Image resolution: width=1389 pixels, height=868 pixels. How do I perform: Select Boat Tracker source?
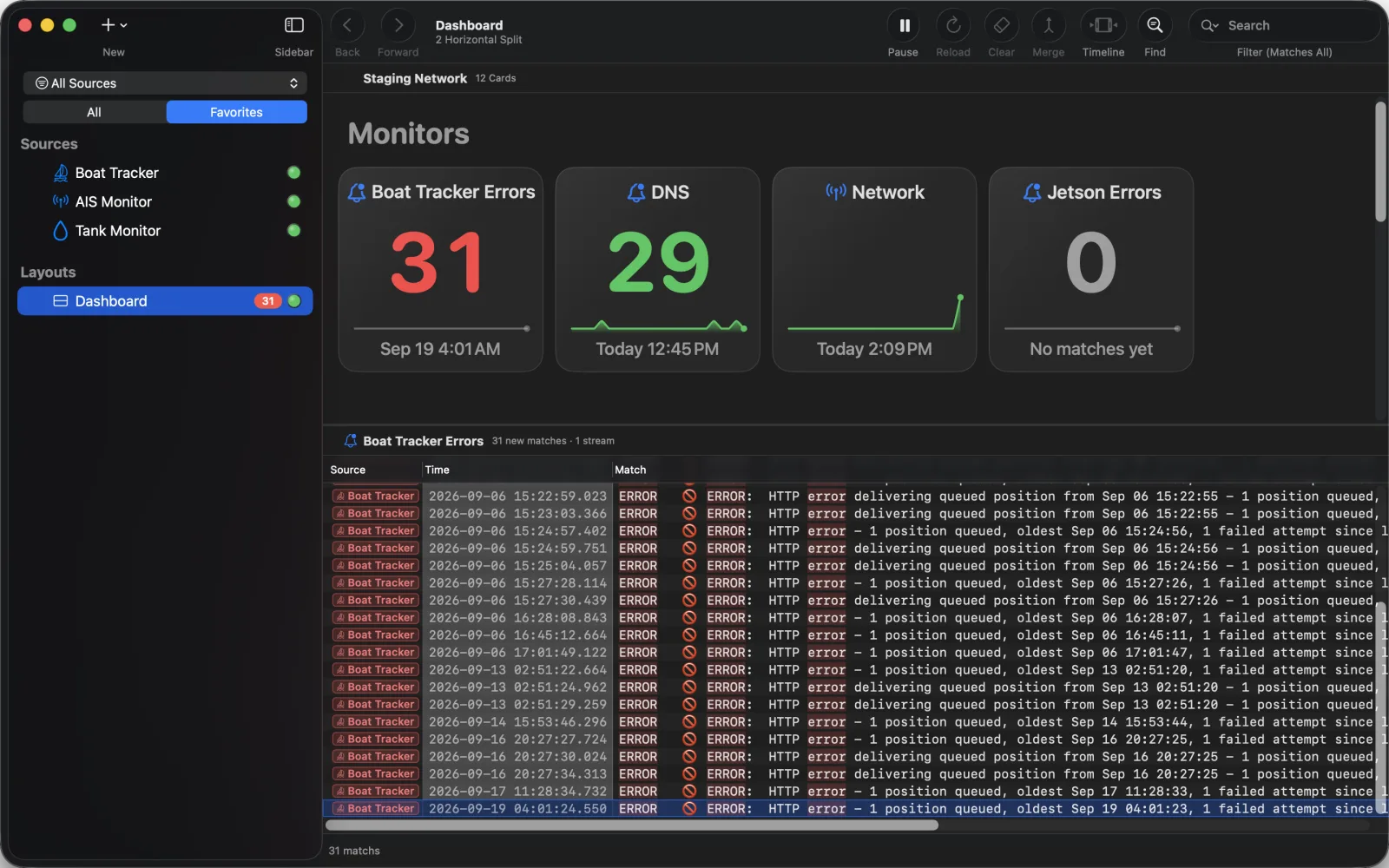pyautogui.click(x=165, y=173)
